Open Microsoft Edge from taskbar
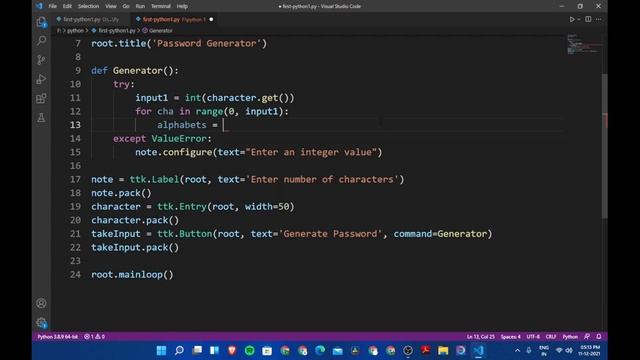640x360 pixels. click(320, 351)
